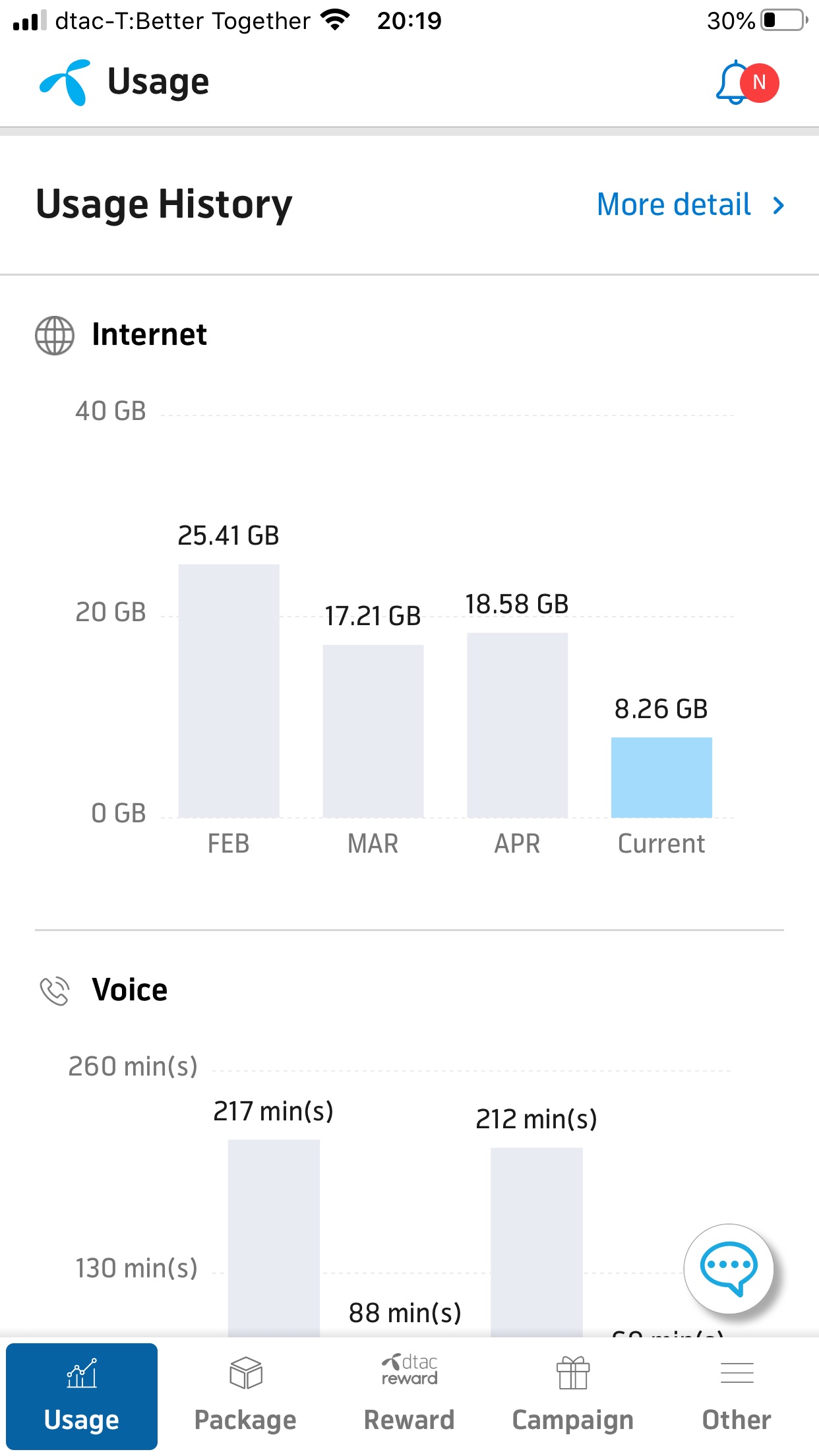Switch to the Usage tab

pos(82,1396)
